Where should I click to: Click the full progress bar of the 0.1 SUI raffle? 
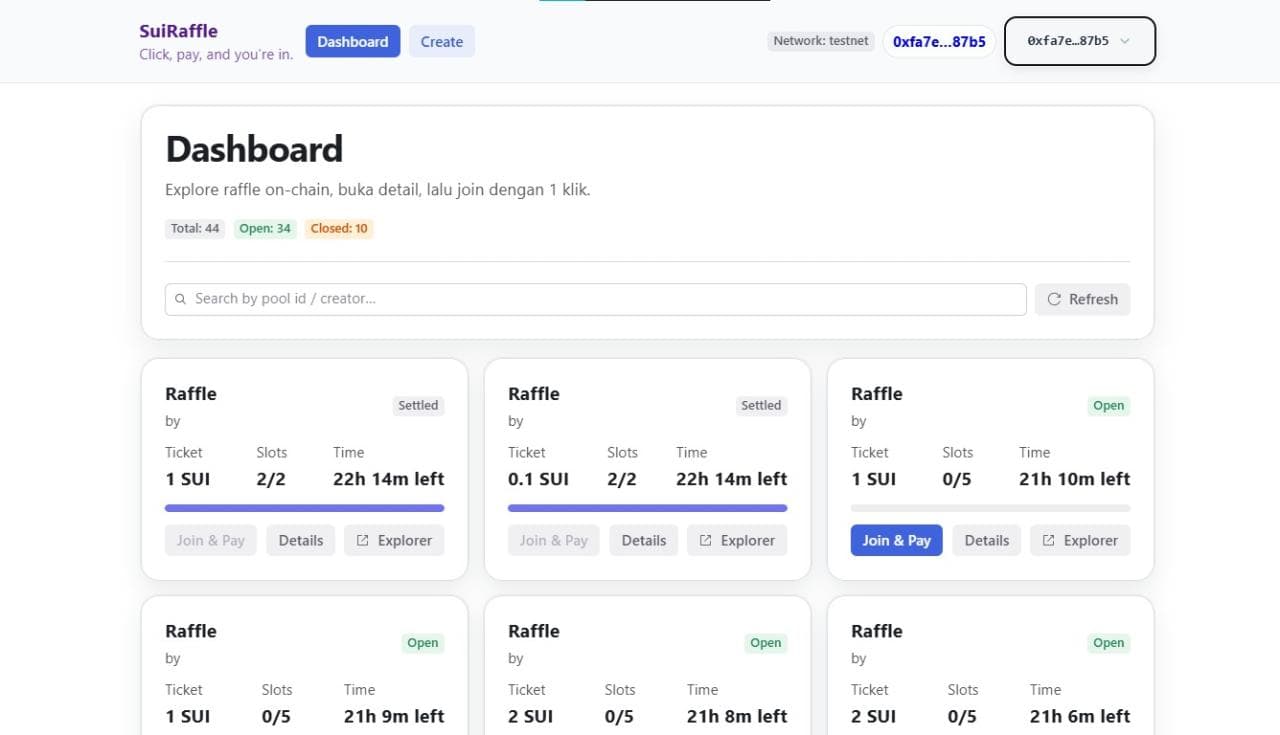648,508
